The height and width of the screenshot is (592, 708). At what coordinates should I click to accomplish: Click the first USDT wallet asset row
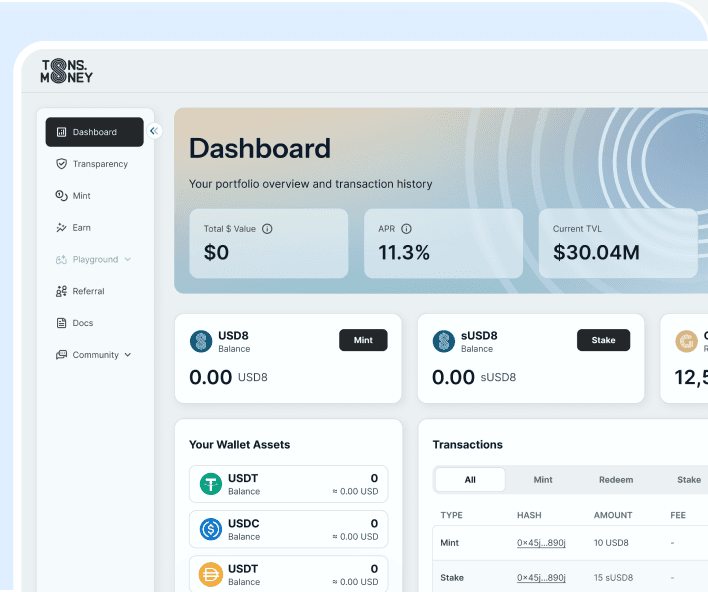point(289,484)
